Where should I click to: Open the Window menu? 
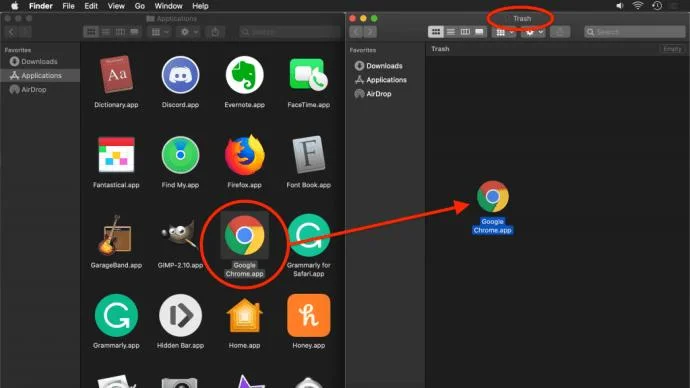point(168,6)
